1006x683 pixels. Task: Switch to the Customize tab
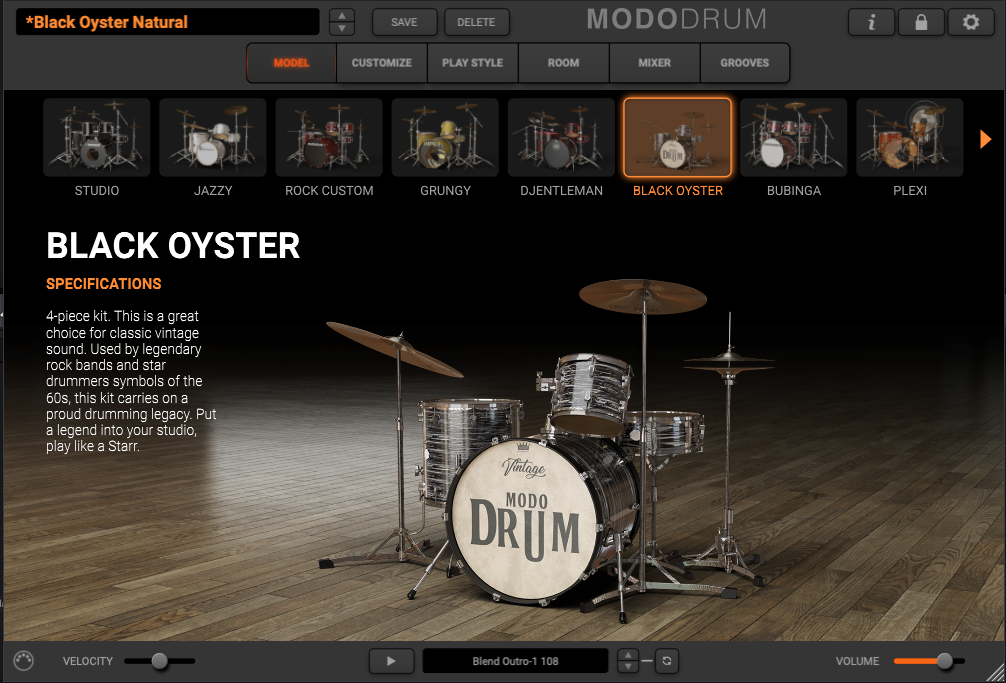tap(382, 63)
